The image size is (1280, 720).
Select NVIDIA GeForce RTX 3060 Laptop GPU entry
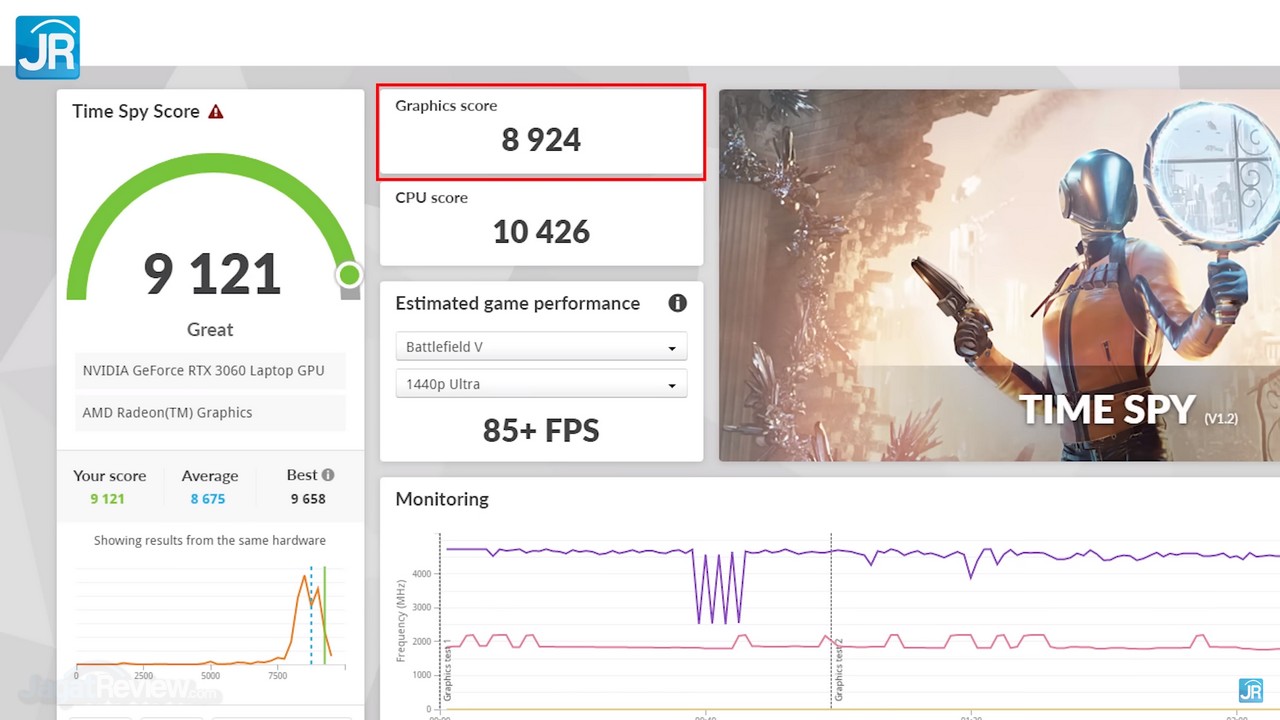204,371
